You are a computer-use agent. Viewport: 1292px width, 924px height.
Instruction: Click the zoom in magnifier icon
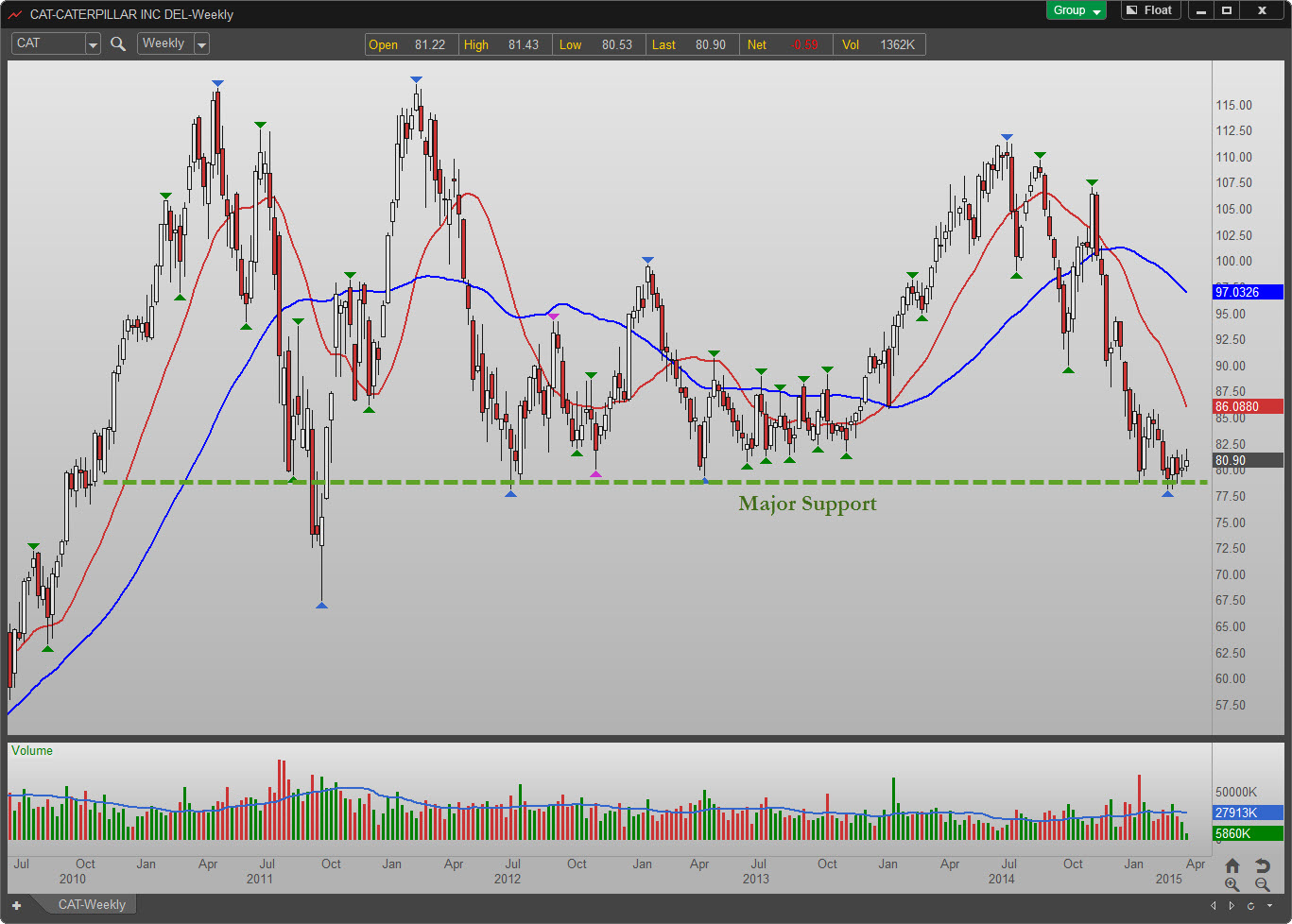coord(1232,885)
